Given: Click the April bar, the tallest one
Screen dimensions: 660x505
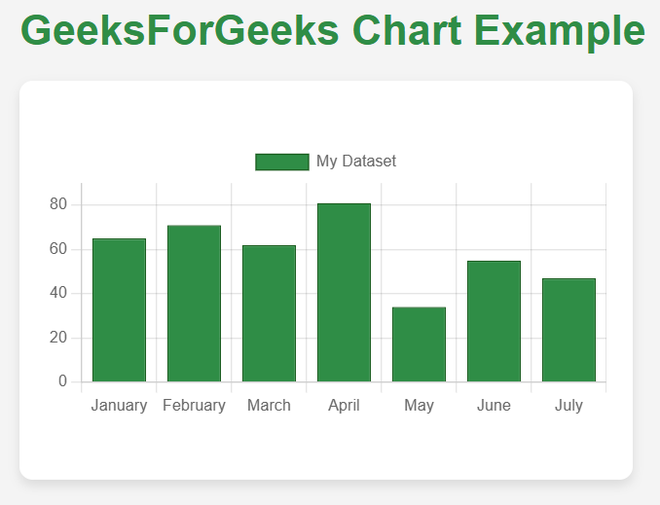Looking at the screenshot, I should [x=344, y=292].
